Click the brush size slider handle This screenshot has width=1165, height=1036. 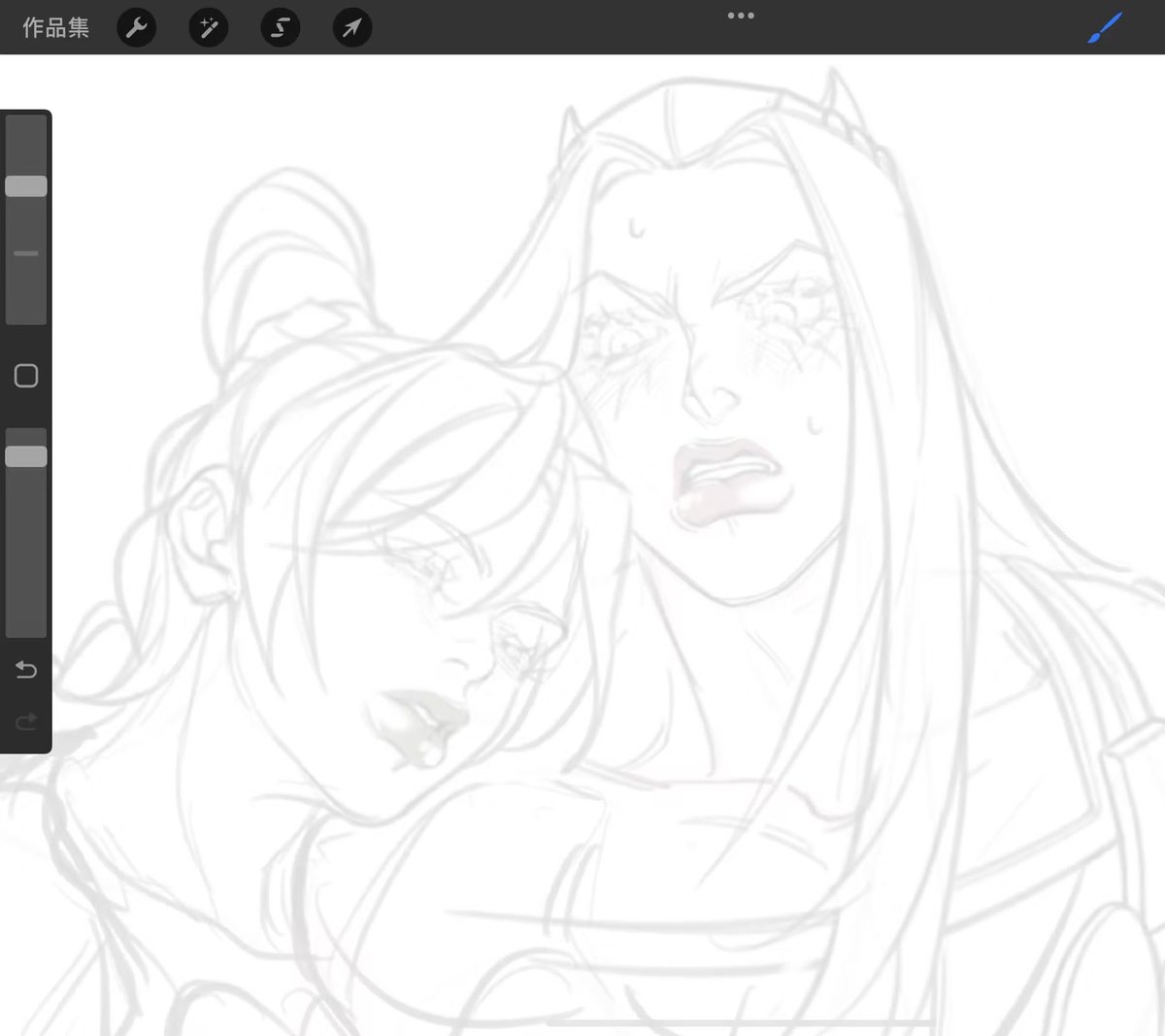[x=26, y=186]
